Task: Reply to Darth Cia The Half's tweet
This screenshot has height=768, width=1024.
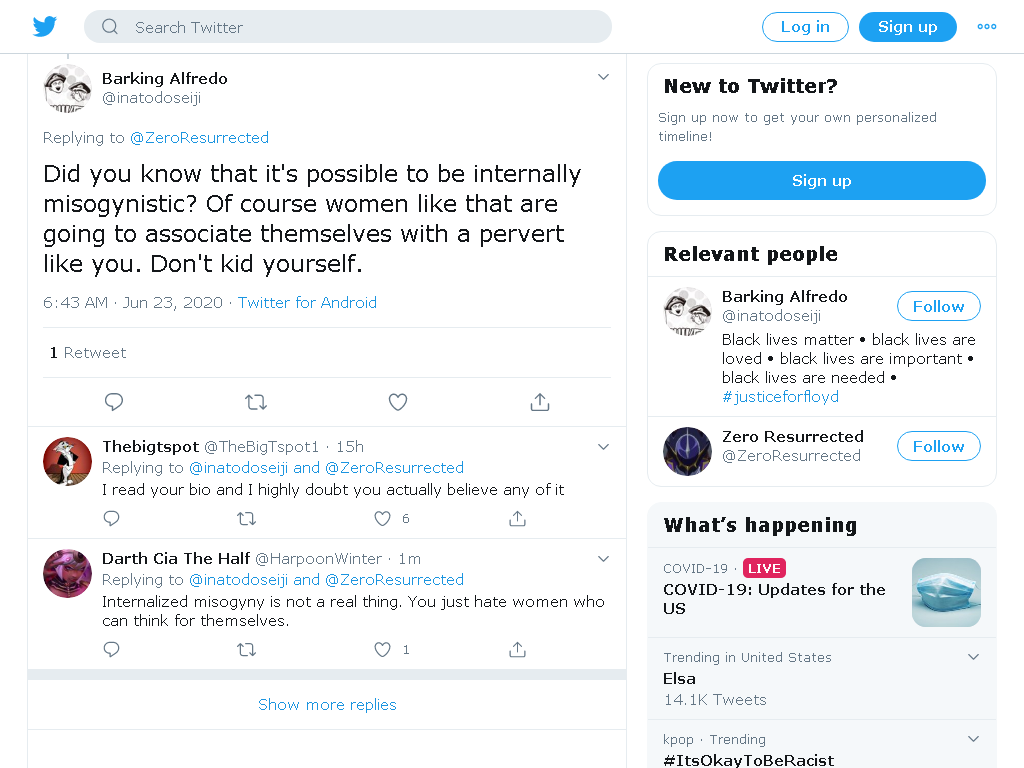Action: point(112,650)
